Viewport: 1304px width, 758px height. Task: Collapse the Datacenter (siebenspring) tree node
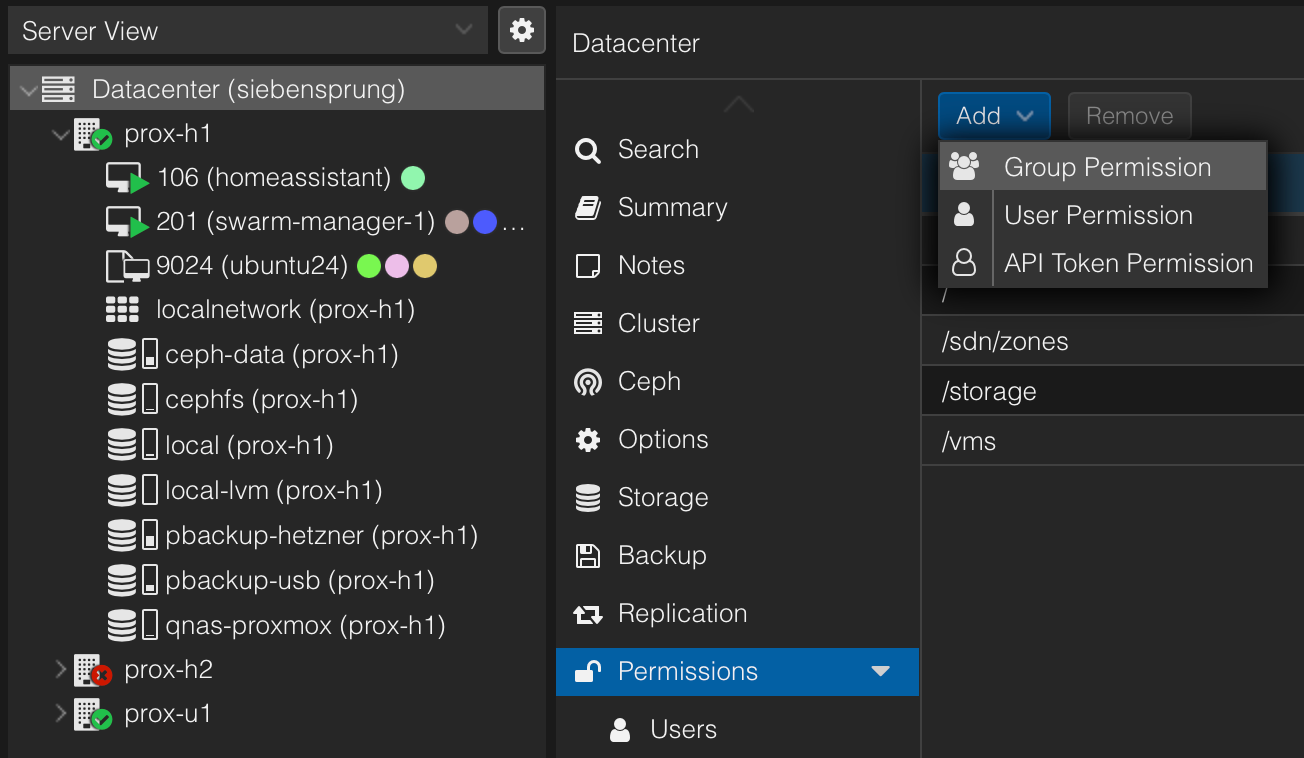pyautogui.click(x=29, y=90)
